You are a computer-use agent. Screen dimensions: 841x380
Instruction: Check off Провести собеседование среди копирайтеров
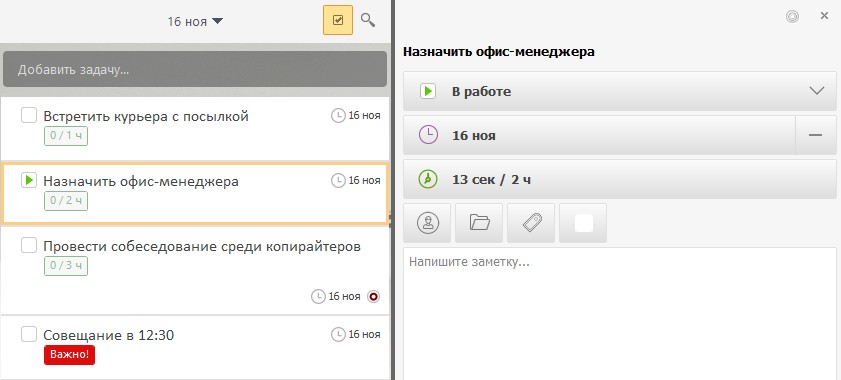click(28, 245)
